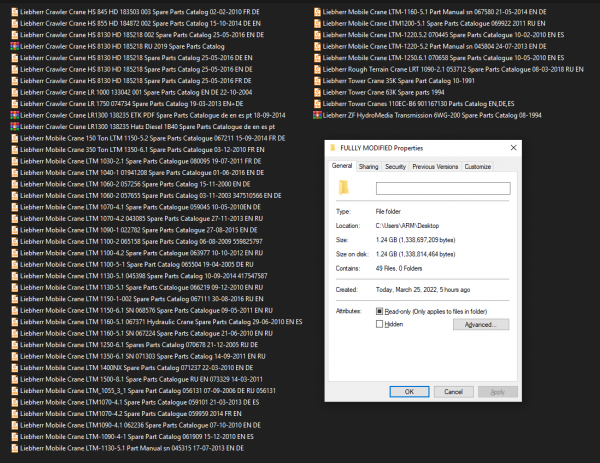The height and width of the screenshot is (463, 600).
Task: Select LTM-1220-5.2 Part Manual sn 045804
Action: (430, 46)
